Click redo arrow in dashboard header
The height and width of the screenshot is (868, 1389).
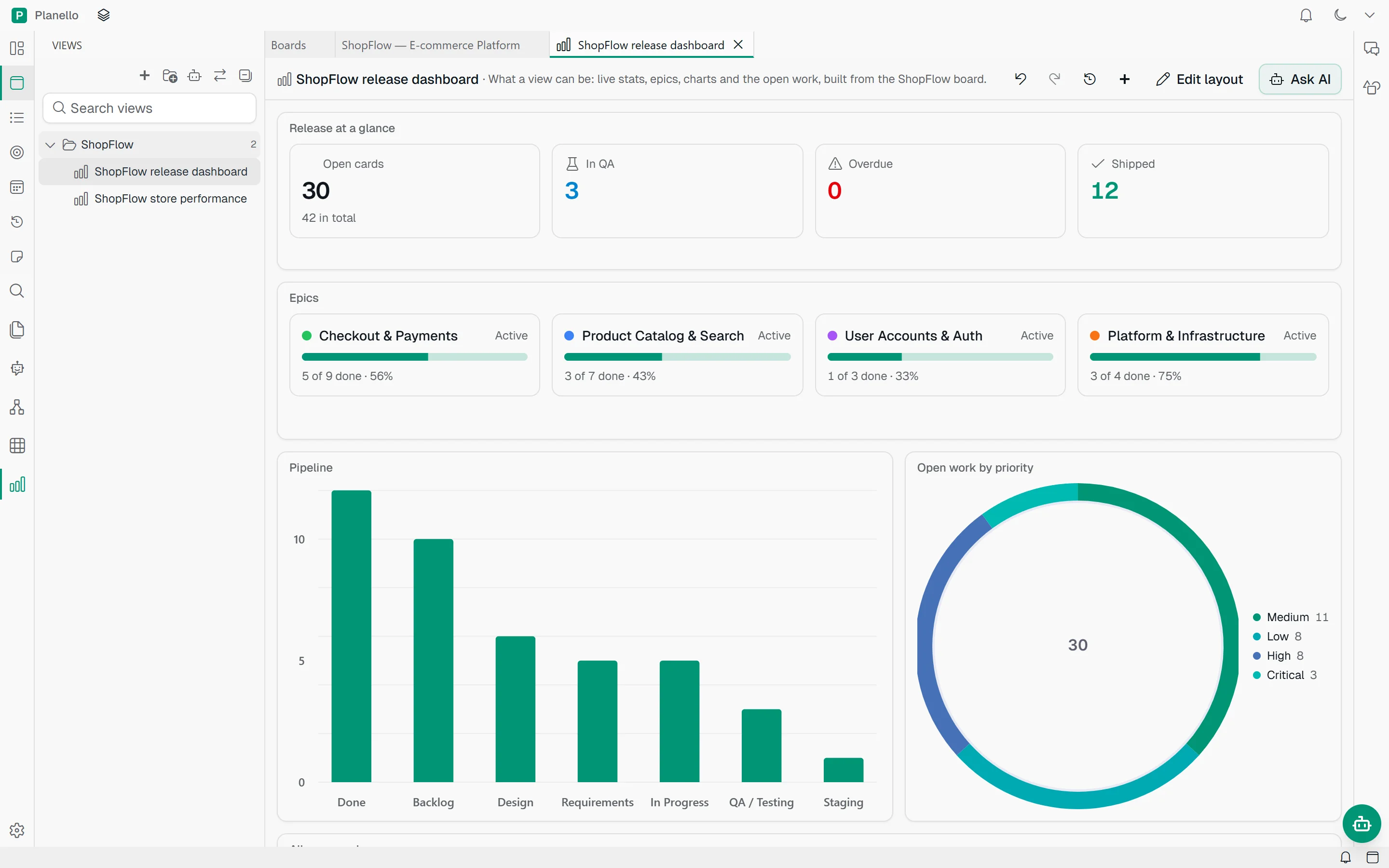[x=1054, y=79]
